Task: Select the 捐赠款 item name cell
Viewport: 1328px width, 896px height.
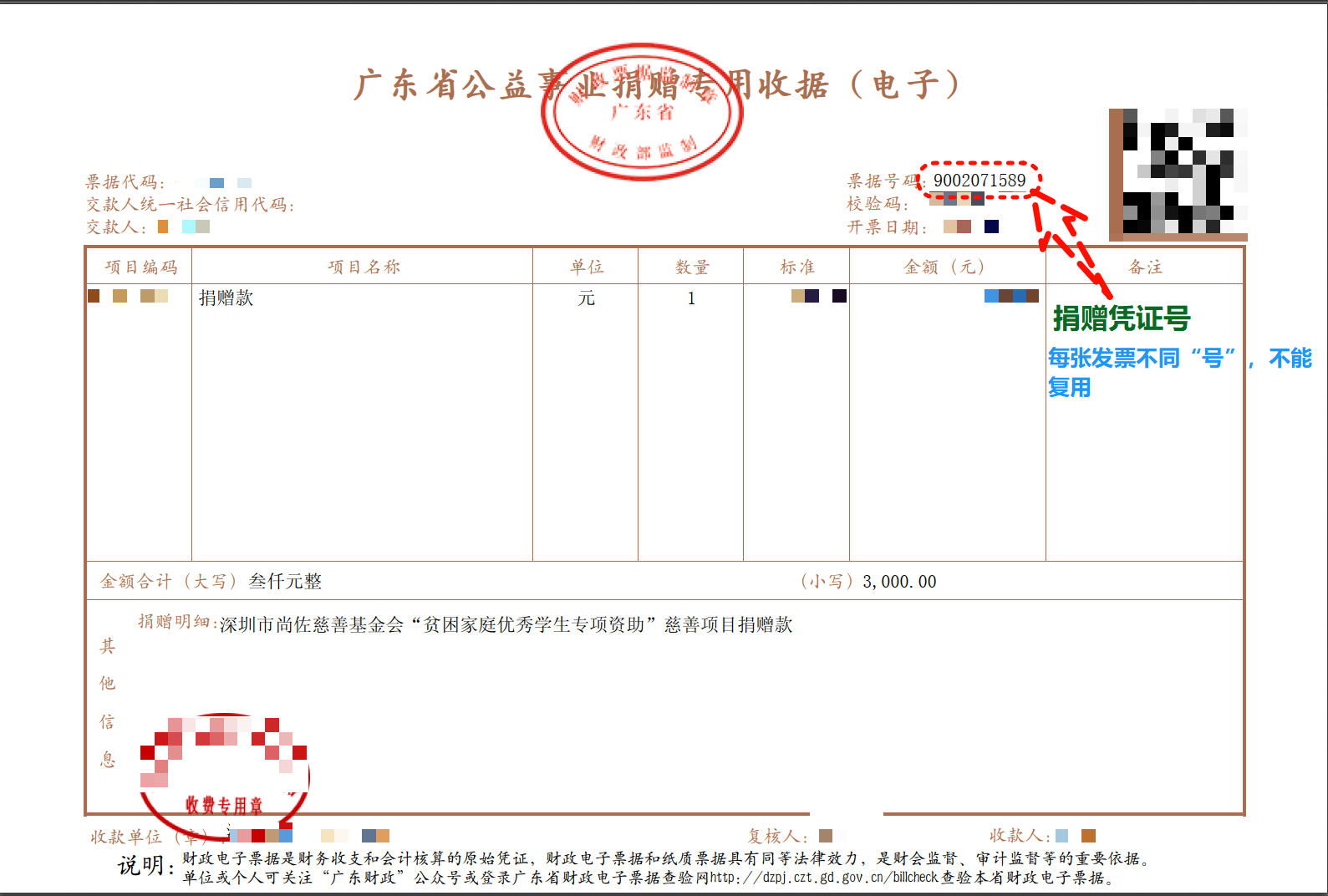Action: 226,298
